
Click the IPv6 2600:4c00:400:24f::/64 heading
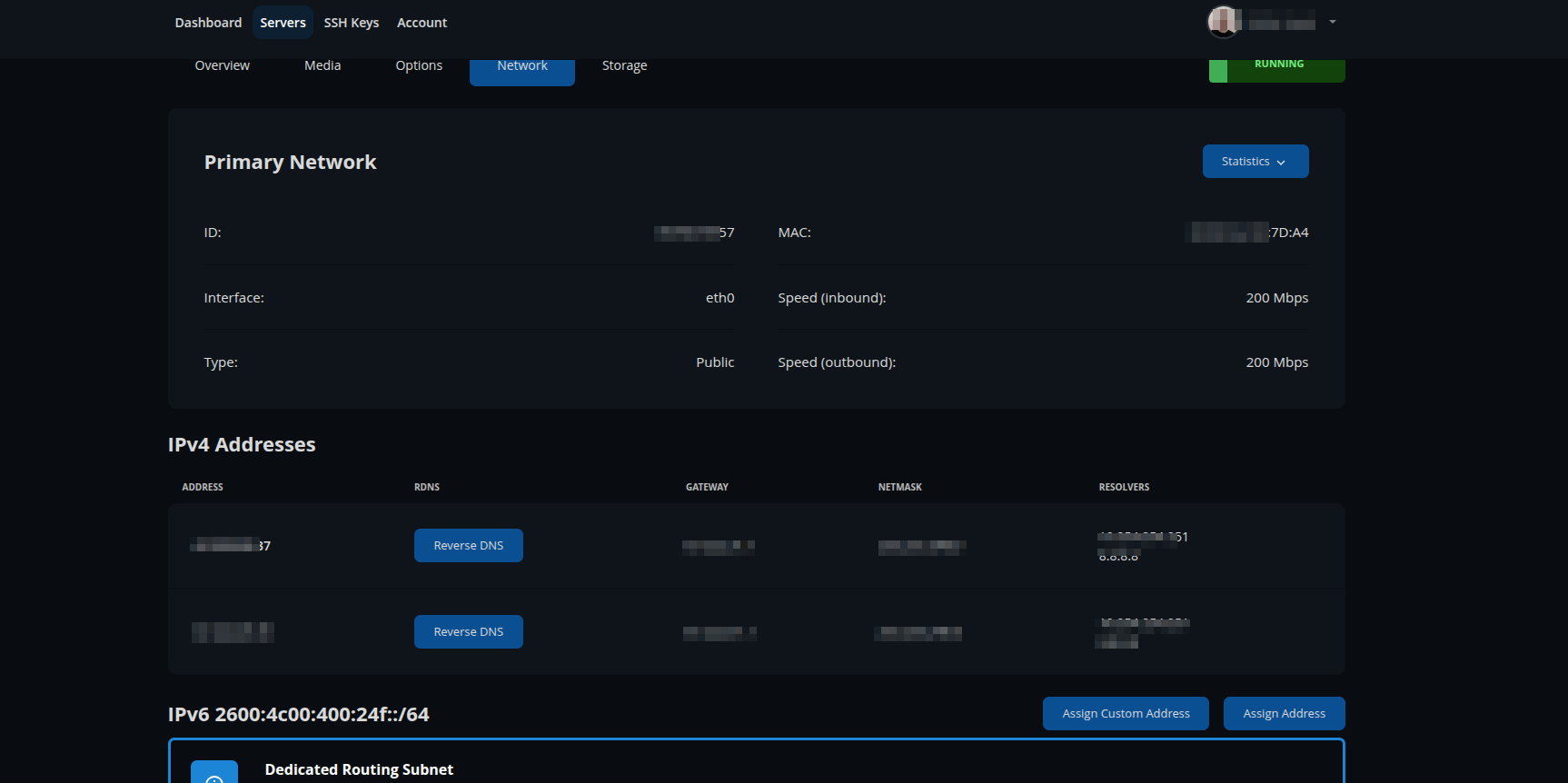[299, 715]
